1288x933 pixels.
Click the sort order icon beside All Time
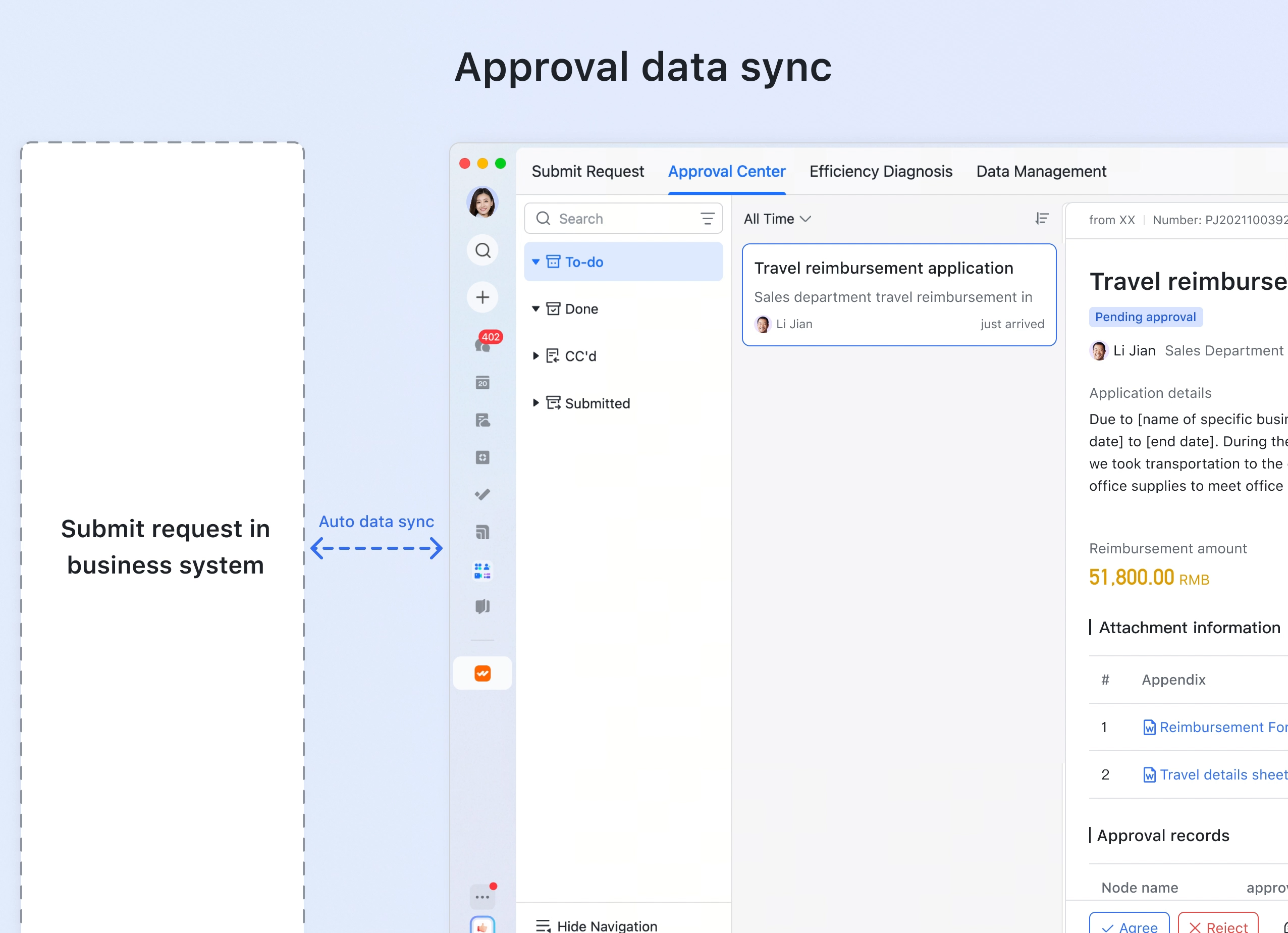click(x=1042, y=219)
